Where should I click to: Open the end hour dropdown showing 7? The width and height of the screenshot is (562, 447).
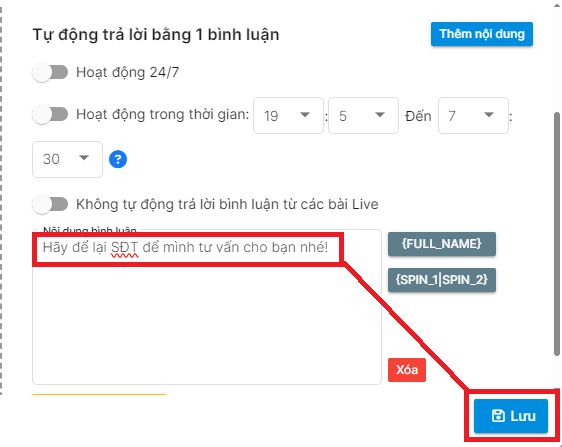click(473, 115)
